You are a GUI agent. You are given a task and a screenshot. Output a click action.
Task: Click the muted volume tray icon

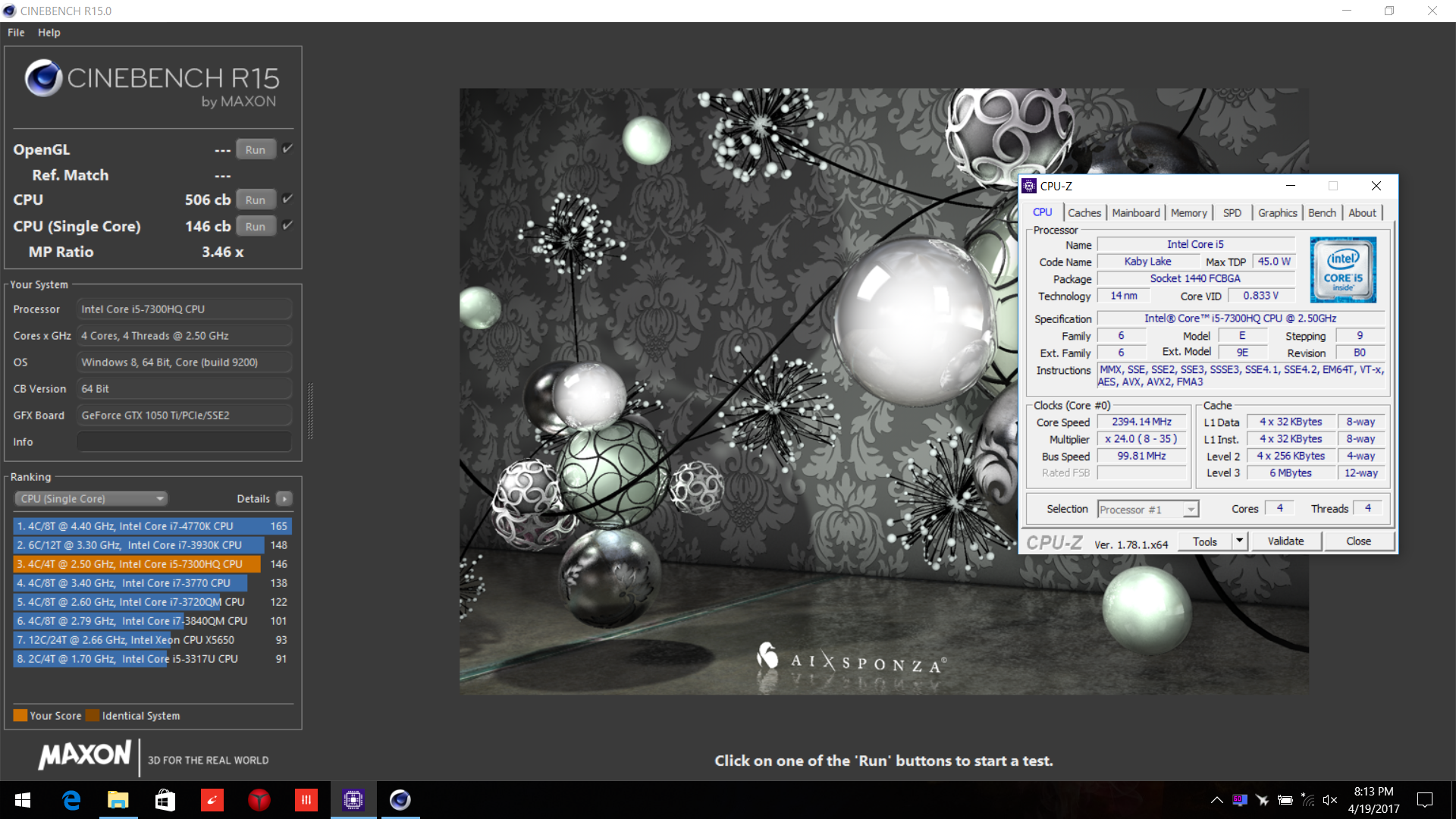click(x=1330, y=800)
